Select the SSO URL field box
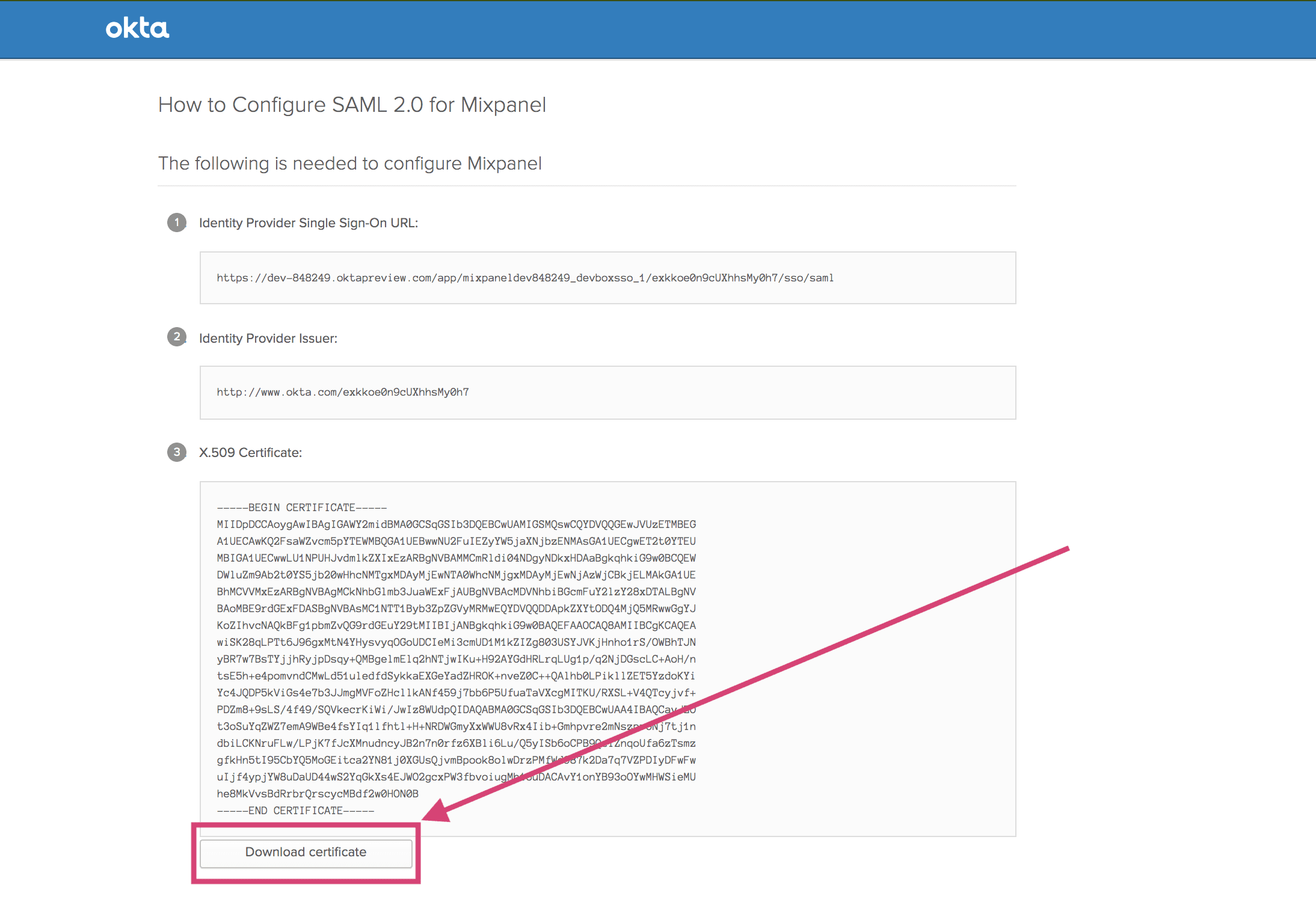The image size is (1316, 902). coord(607,278)
